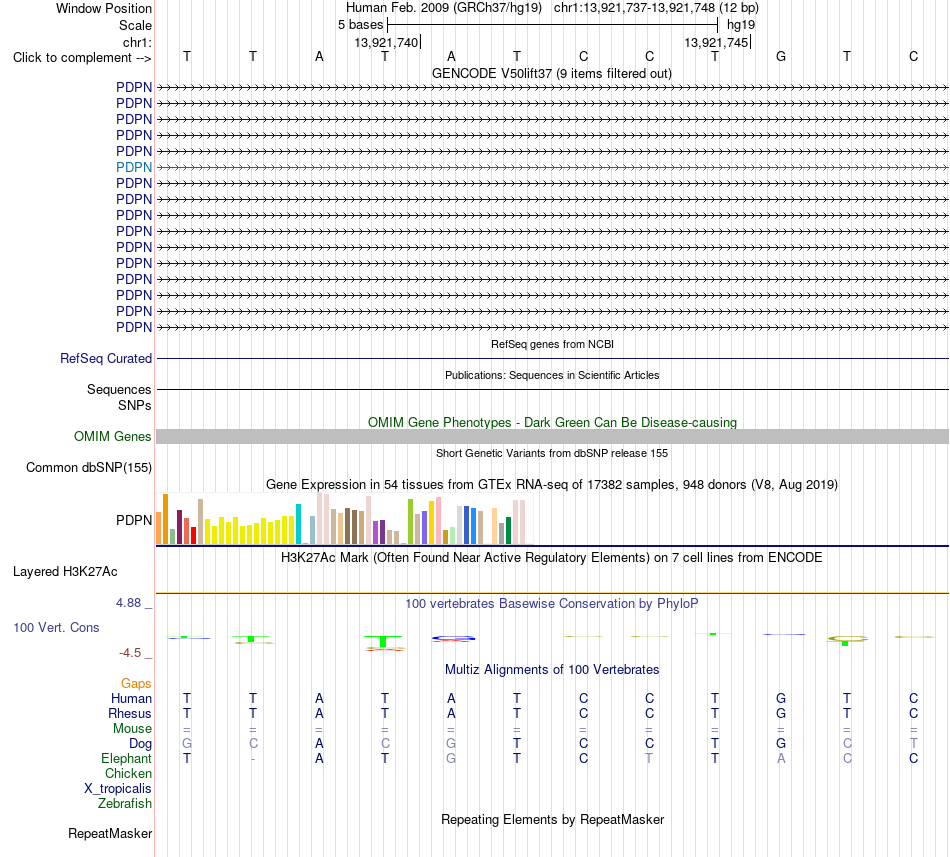Click the 13,921,745 coordinate marker
The width and height of the screenshot is (950, 857).
717,42
